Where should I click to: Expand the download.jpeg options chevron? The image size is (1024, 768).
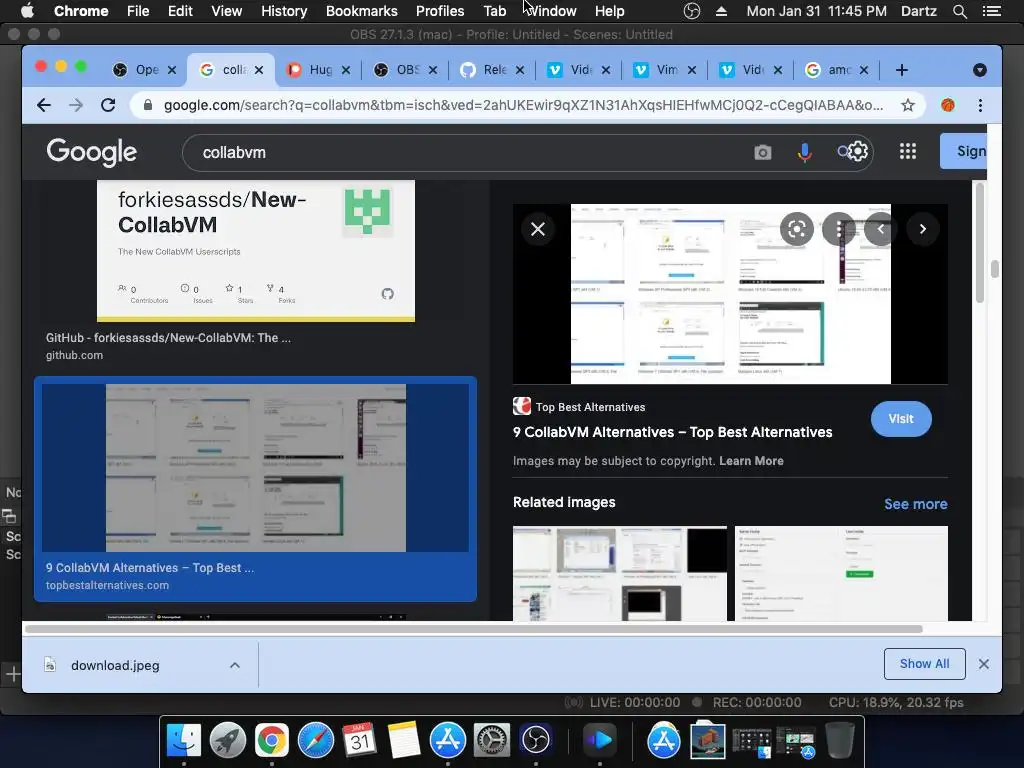click(x=234, y=665)
